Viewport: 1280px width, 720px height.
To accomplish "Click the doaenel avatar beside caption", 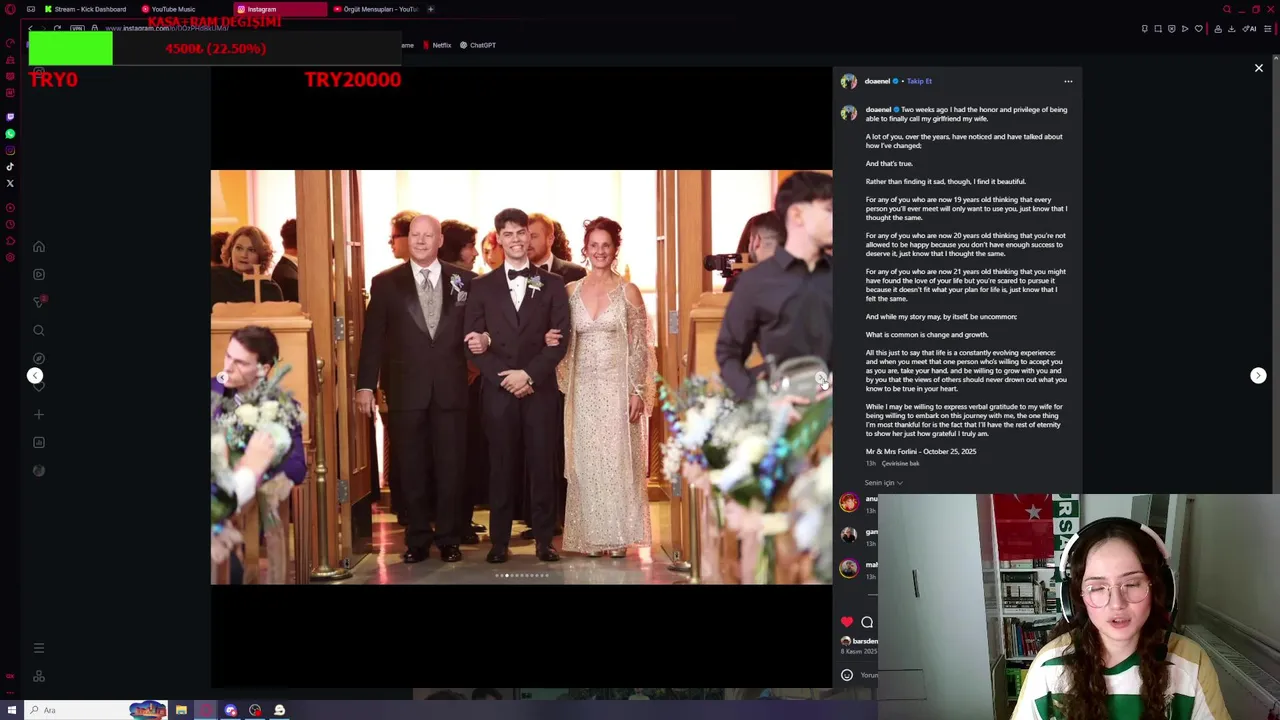I will [x=849, y=113].
